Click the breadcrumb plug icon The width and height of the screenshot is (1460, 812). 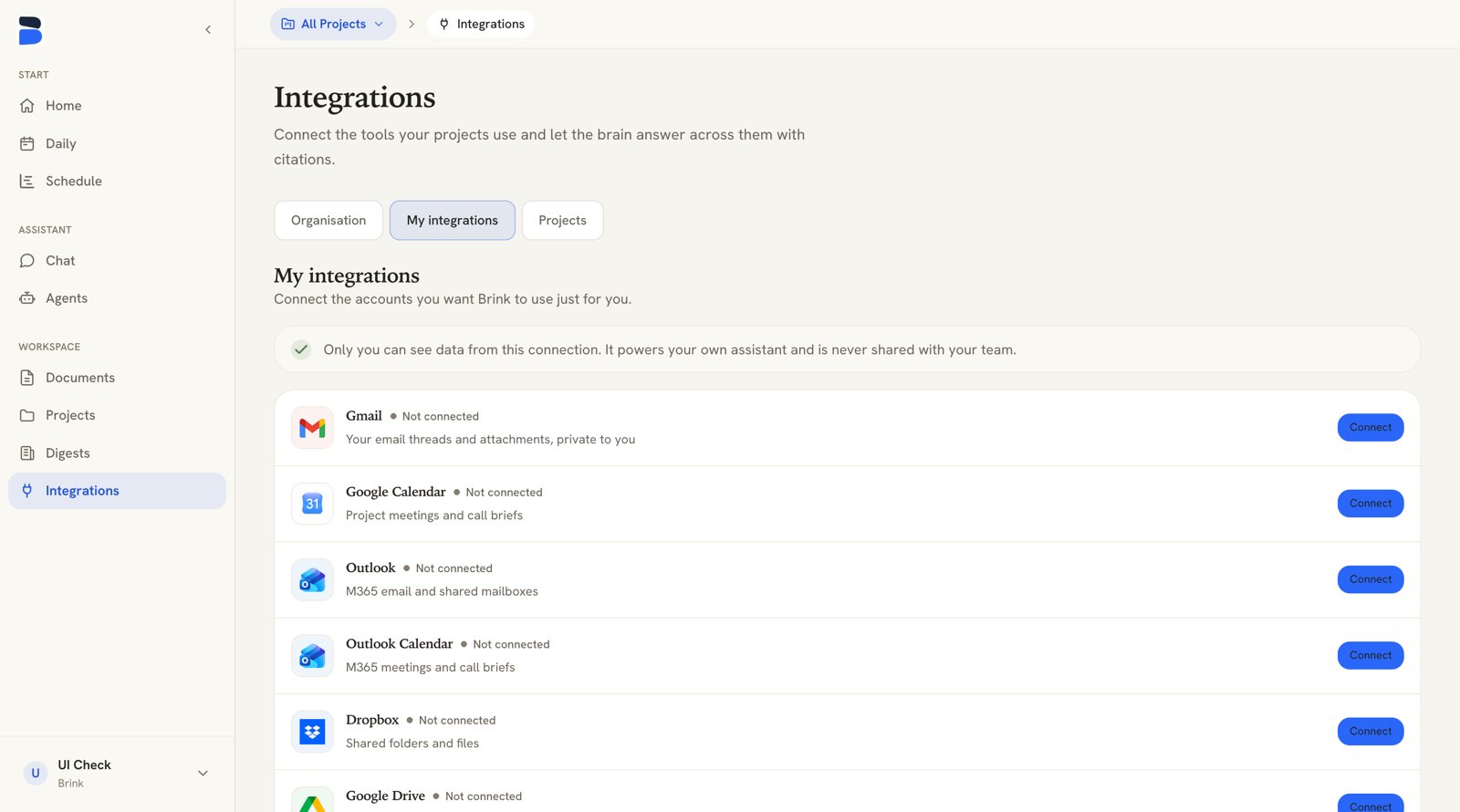444,24
